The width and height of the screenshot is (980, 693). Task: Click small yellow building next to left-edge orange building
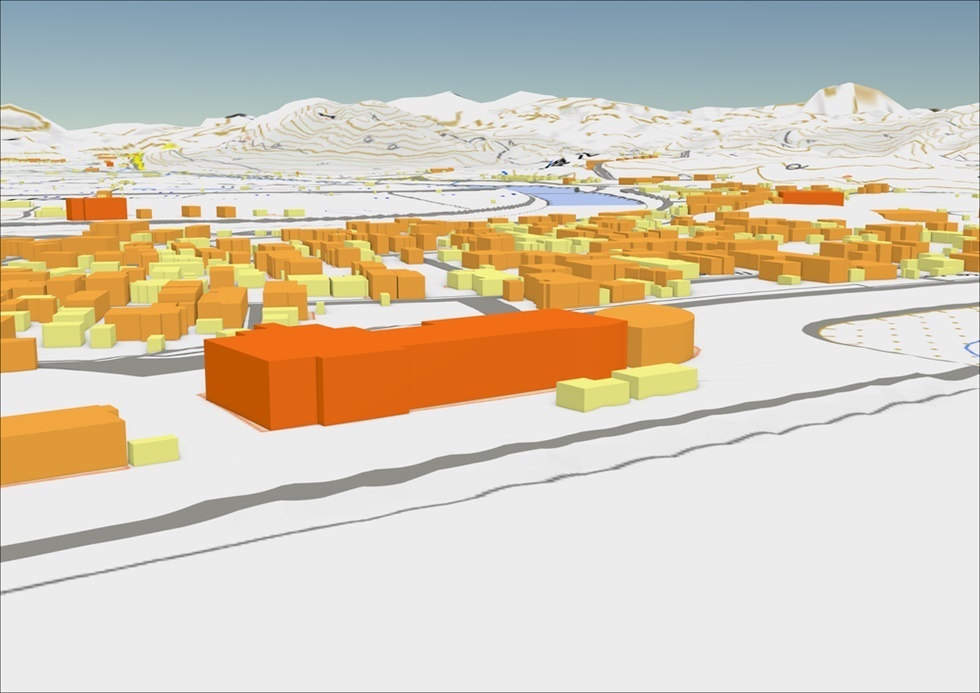(x=154, y=450)
